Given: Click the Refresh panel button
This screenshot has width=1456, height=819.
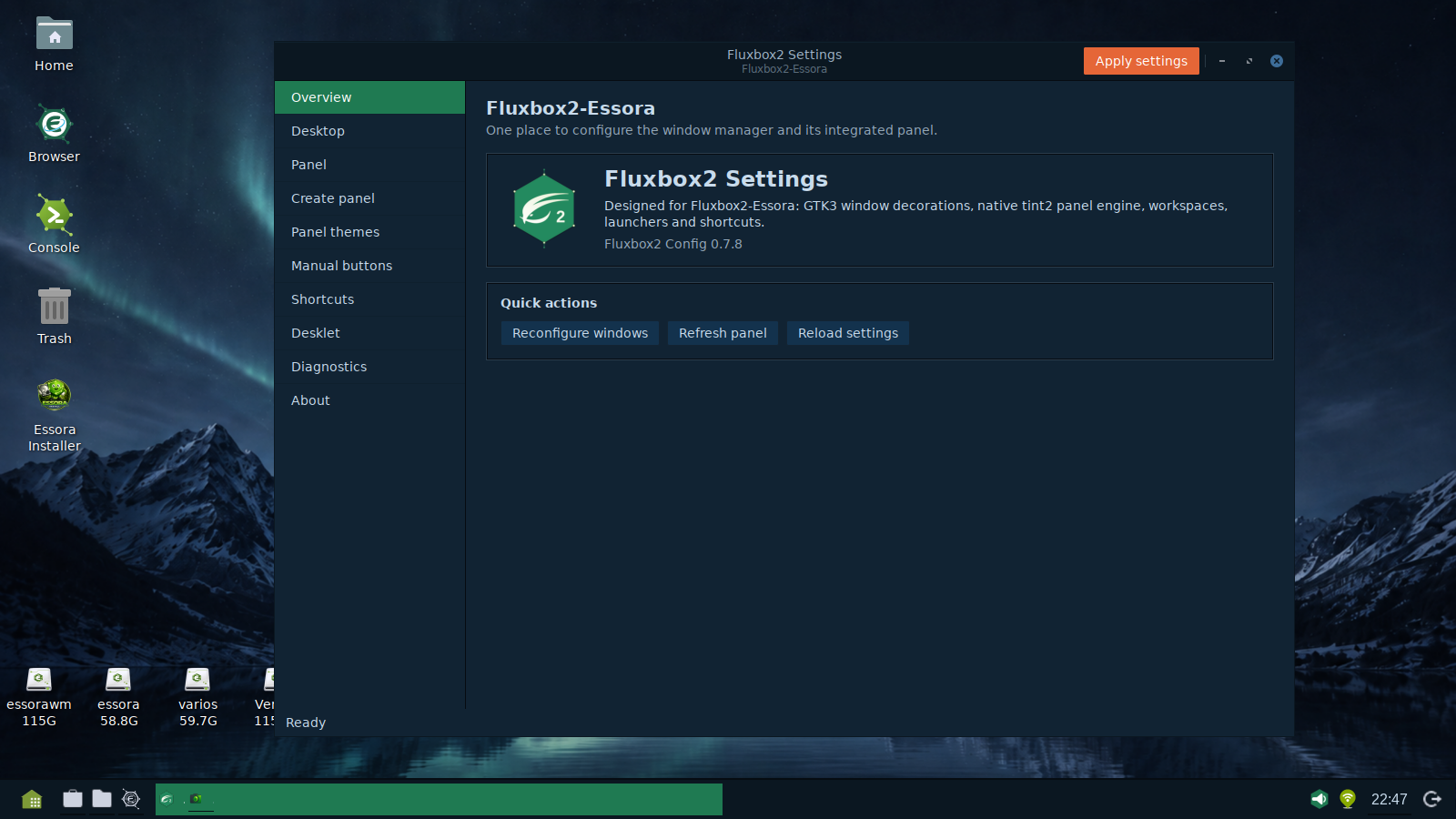Looking at the screenshot, I should (723, 333).
